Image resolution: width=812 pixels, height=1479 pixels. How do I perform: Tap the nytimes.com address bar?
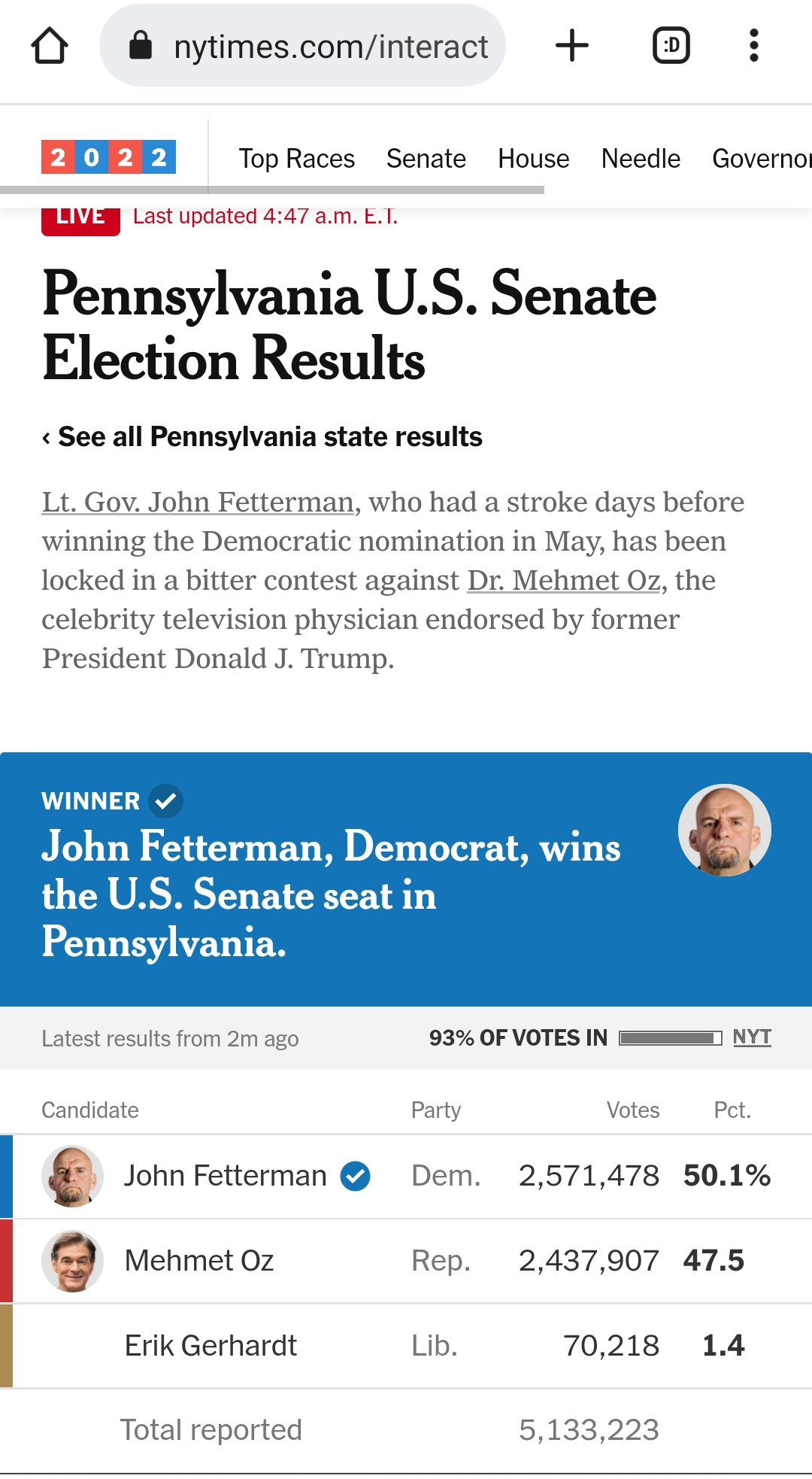point(331,46)
